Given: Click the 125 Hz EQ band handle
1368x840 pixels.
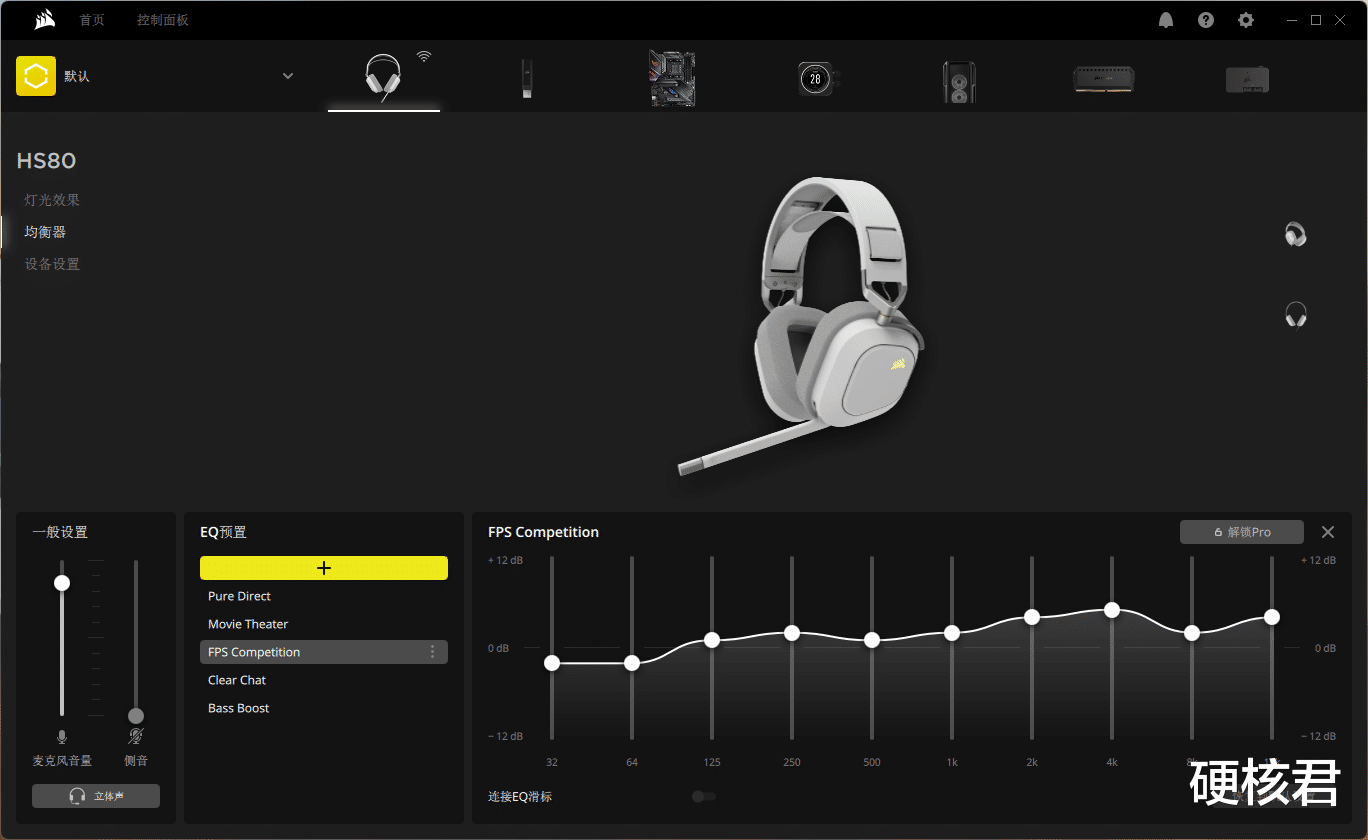Looking at the screenshot, I should [x=712, y=640].
